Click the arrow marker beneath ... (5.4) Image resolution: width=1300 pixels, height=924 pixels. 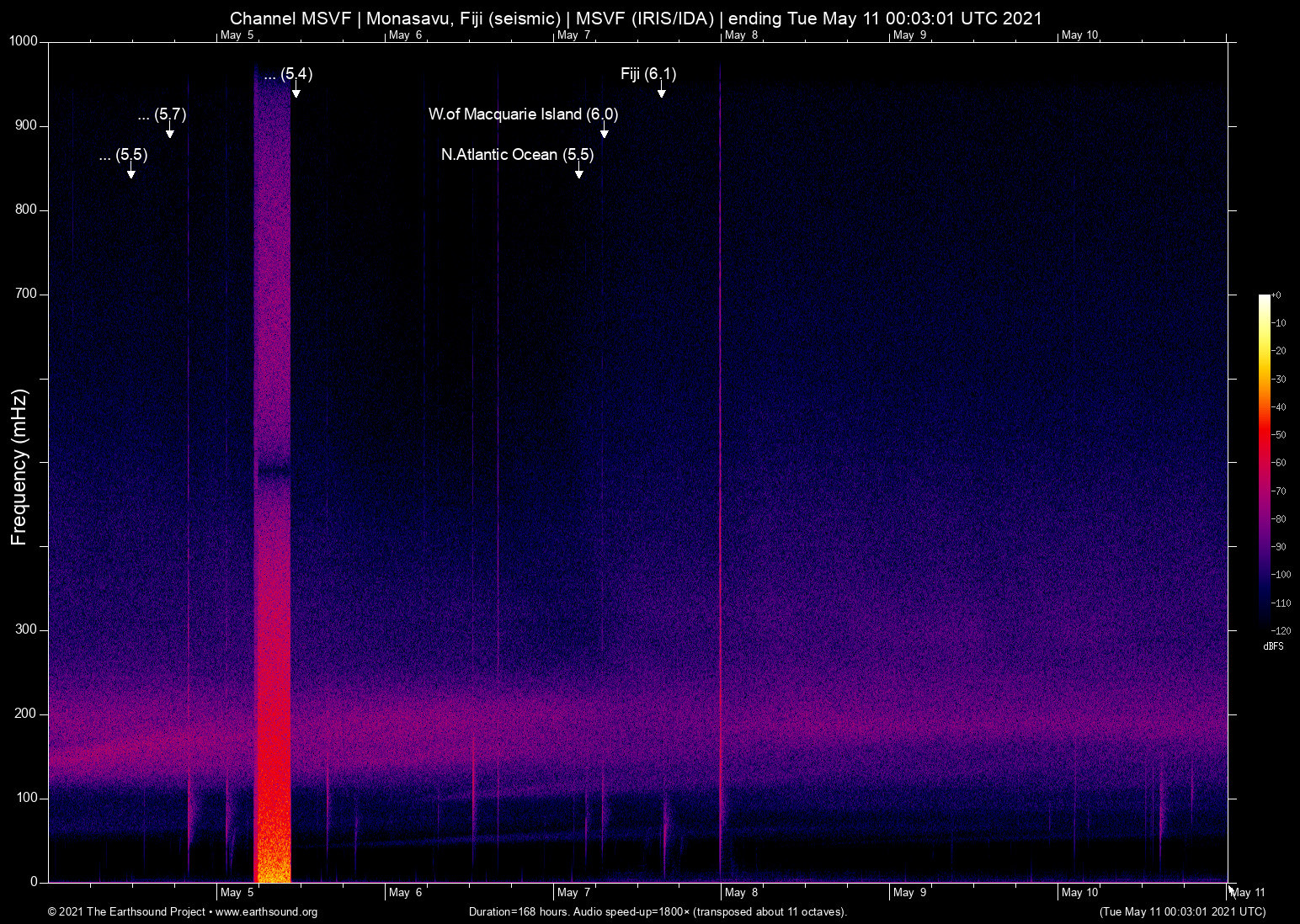(296, 91)
